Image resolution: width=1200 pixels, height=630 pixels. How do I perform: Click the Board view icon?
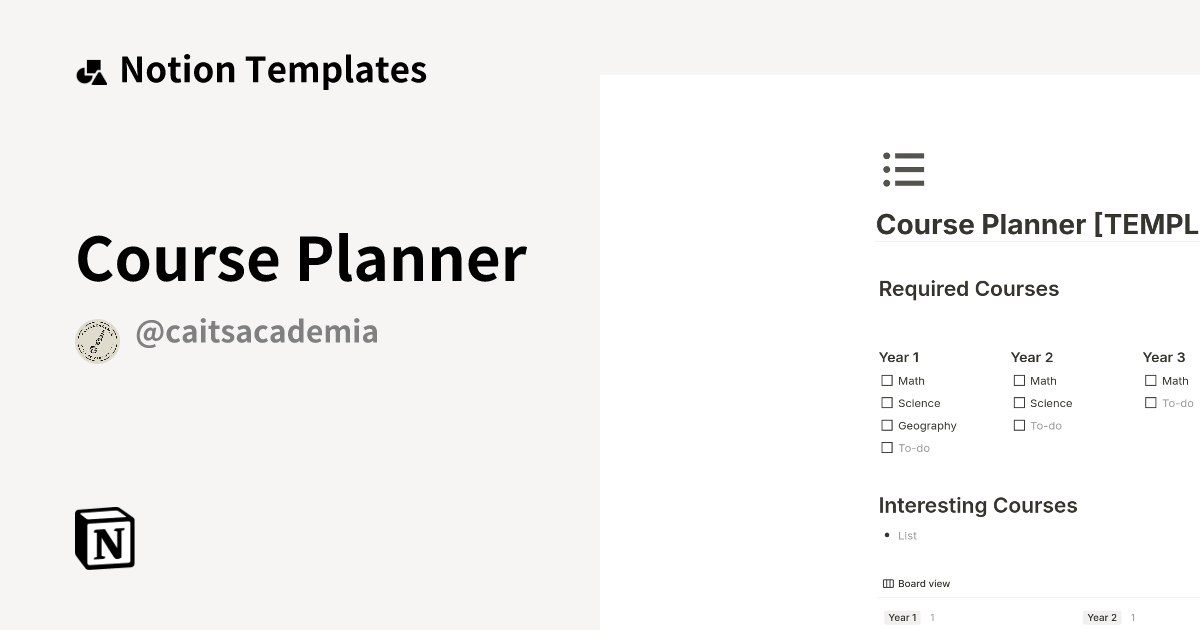pyautogui.click(x=887, y=583)
